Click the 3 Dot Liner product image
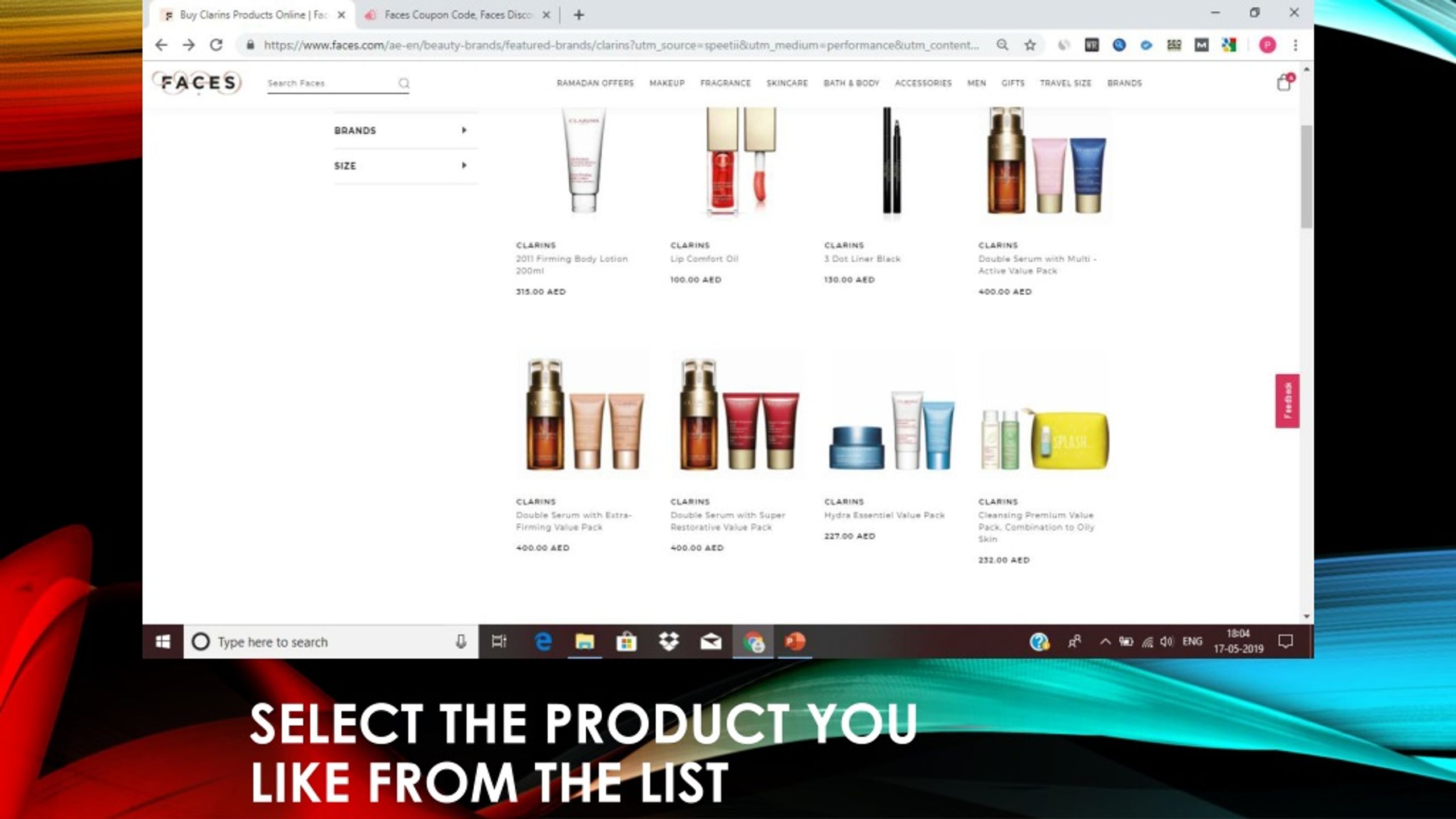The height and width of the screenshot is (819, 1456). (x=891, y=162)
